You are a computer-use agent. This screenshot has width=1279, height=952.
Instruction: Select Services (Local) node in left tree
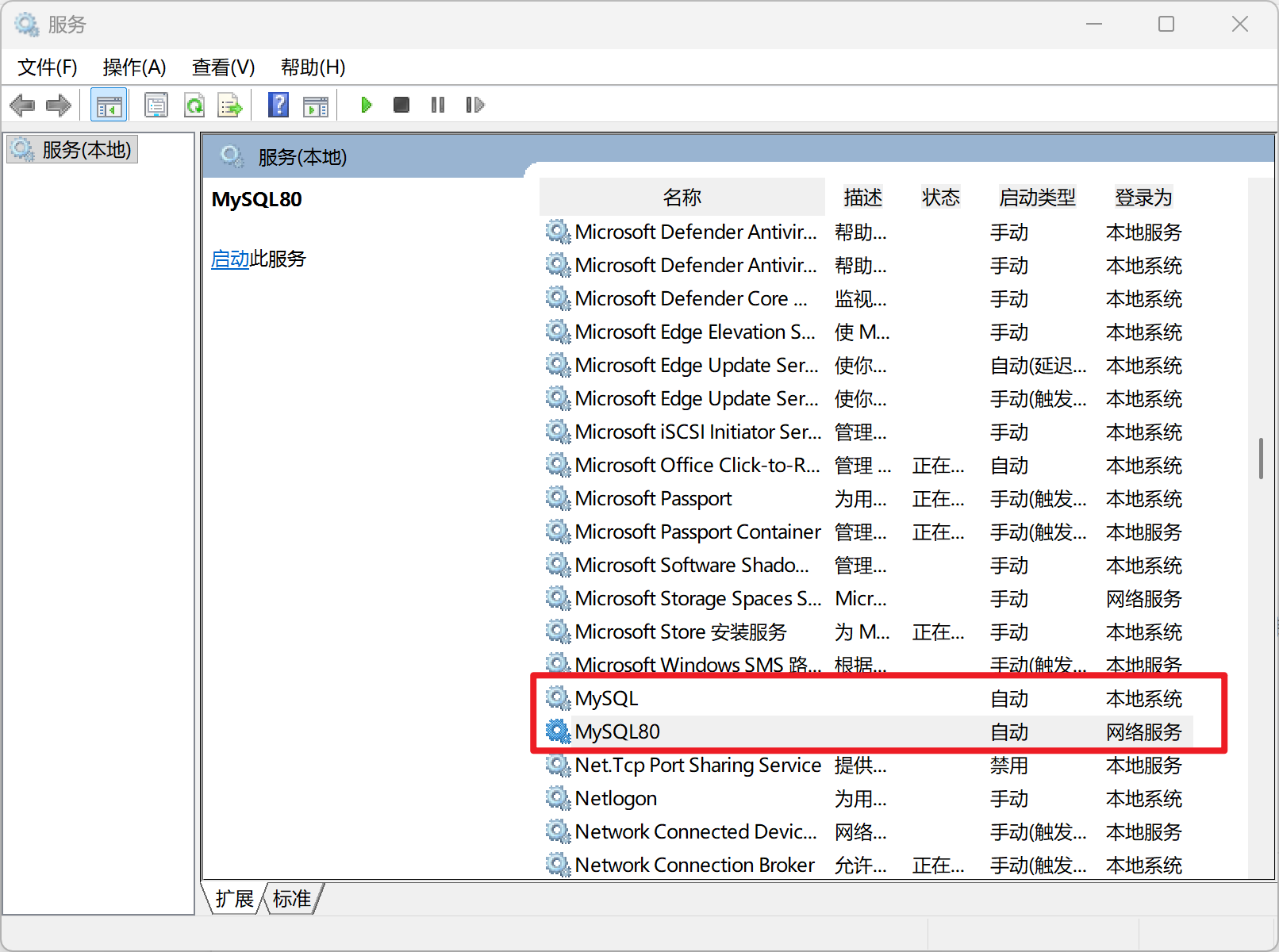(x=73, y=149)
